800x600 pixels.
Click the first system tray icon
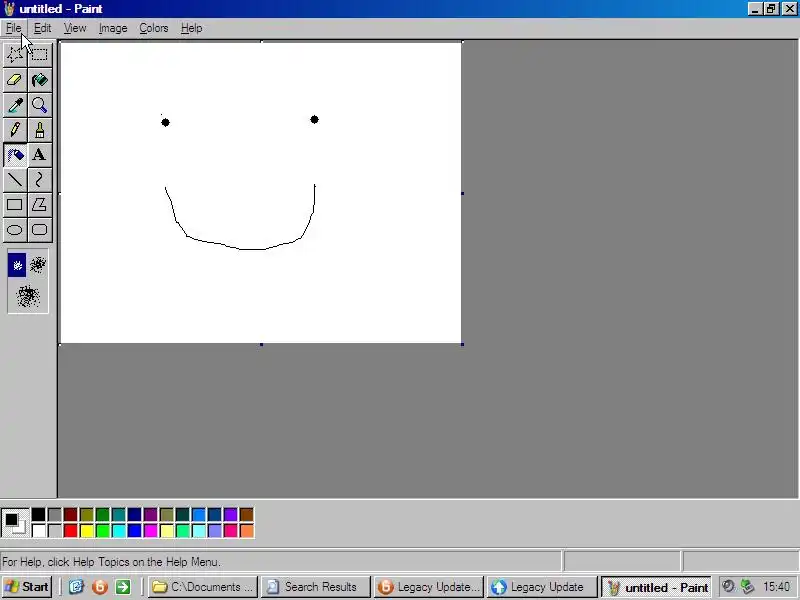tap(729, 587)
